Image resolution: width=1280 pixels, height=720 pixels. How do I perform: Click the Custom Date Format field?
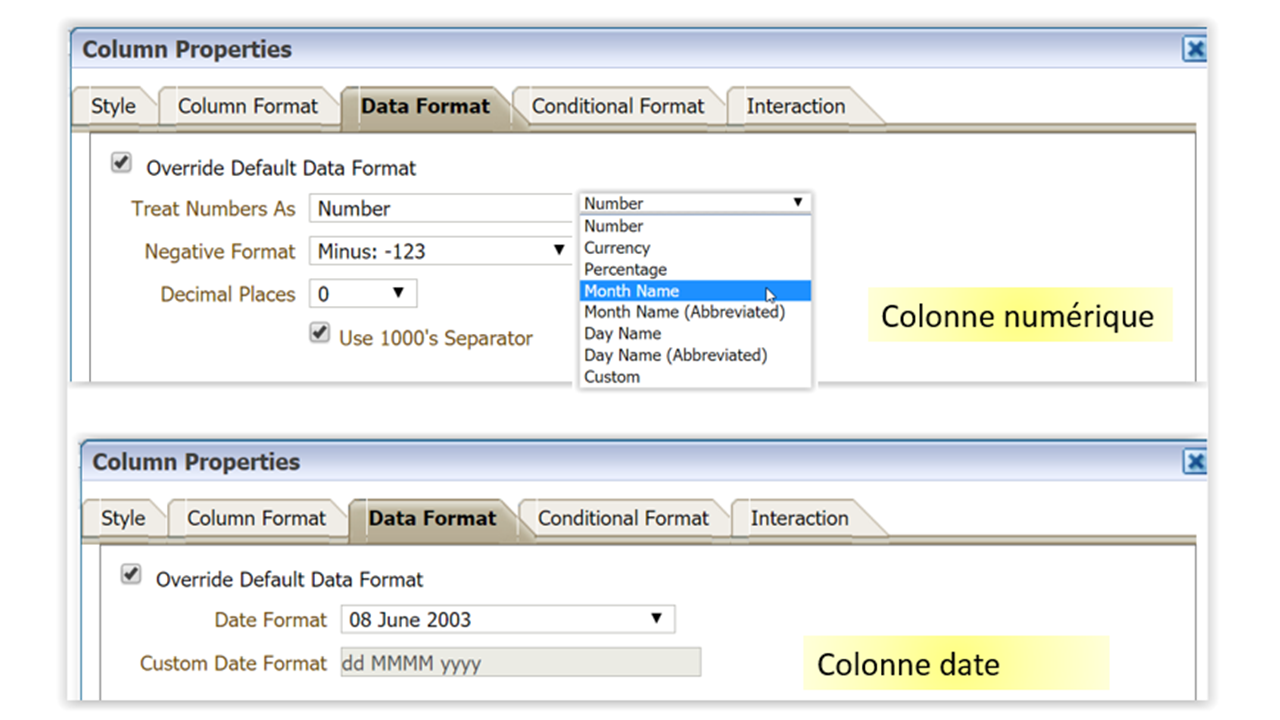click(x=521, y=662)
